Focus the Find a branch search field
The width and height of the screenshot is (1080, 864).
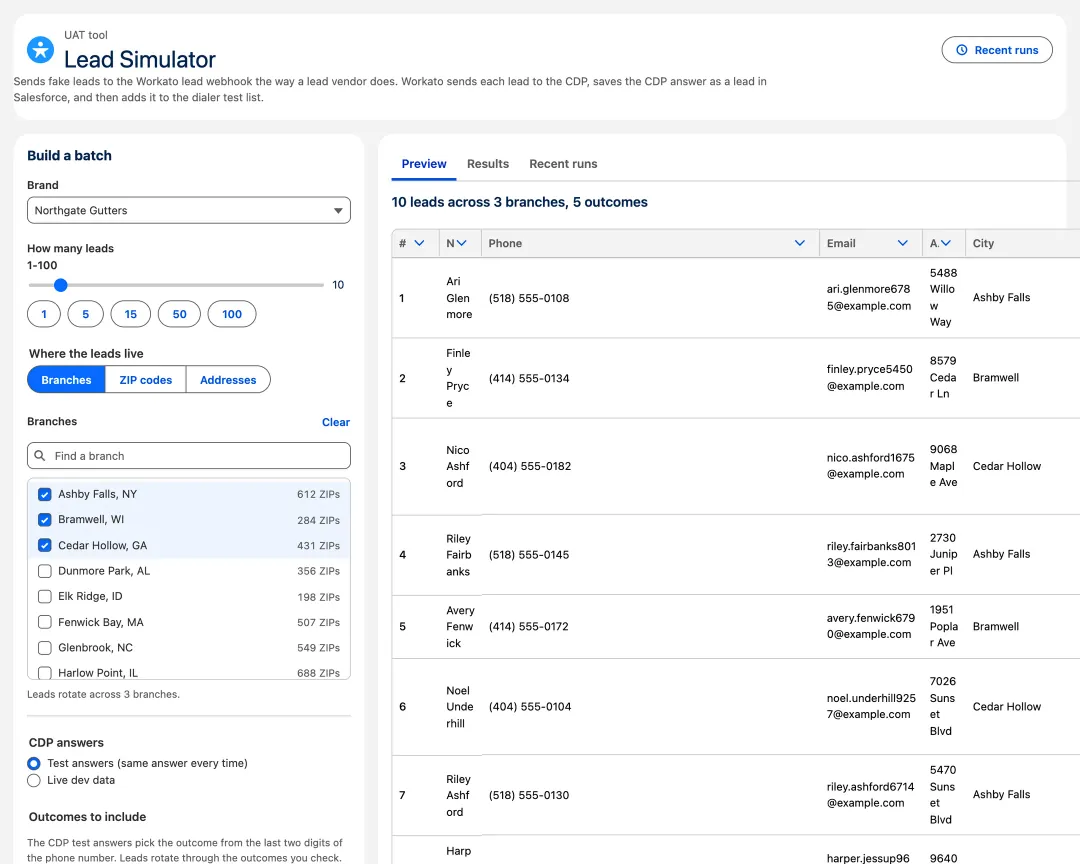pyautogui.click(x=189, y=455)
